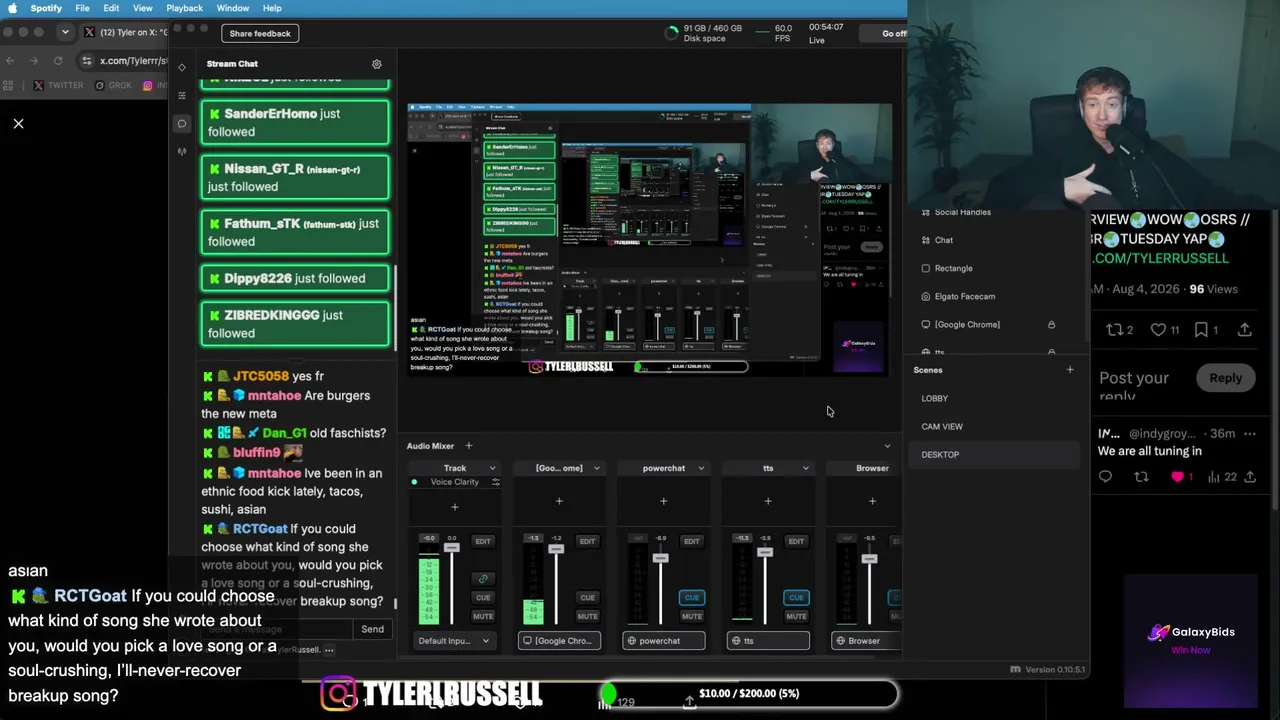Unlike the indygroy reply pink heart
This screenshot has width=1280, height=720.
click(1177, 477)
